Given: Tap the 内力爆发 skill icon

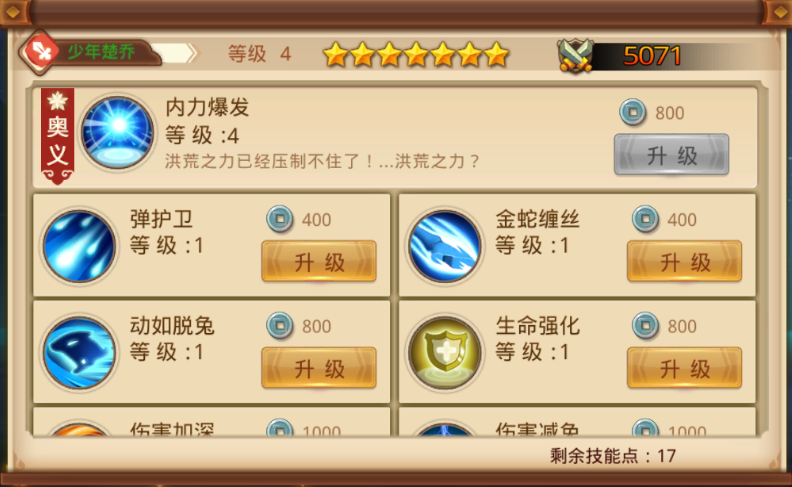Looking at the screenshot, I should click(118, 133).
